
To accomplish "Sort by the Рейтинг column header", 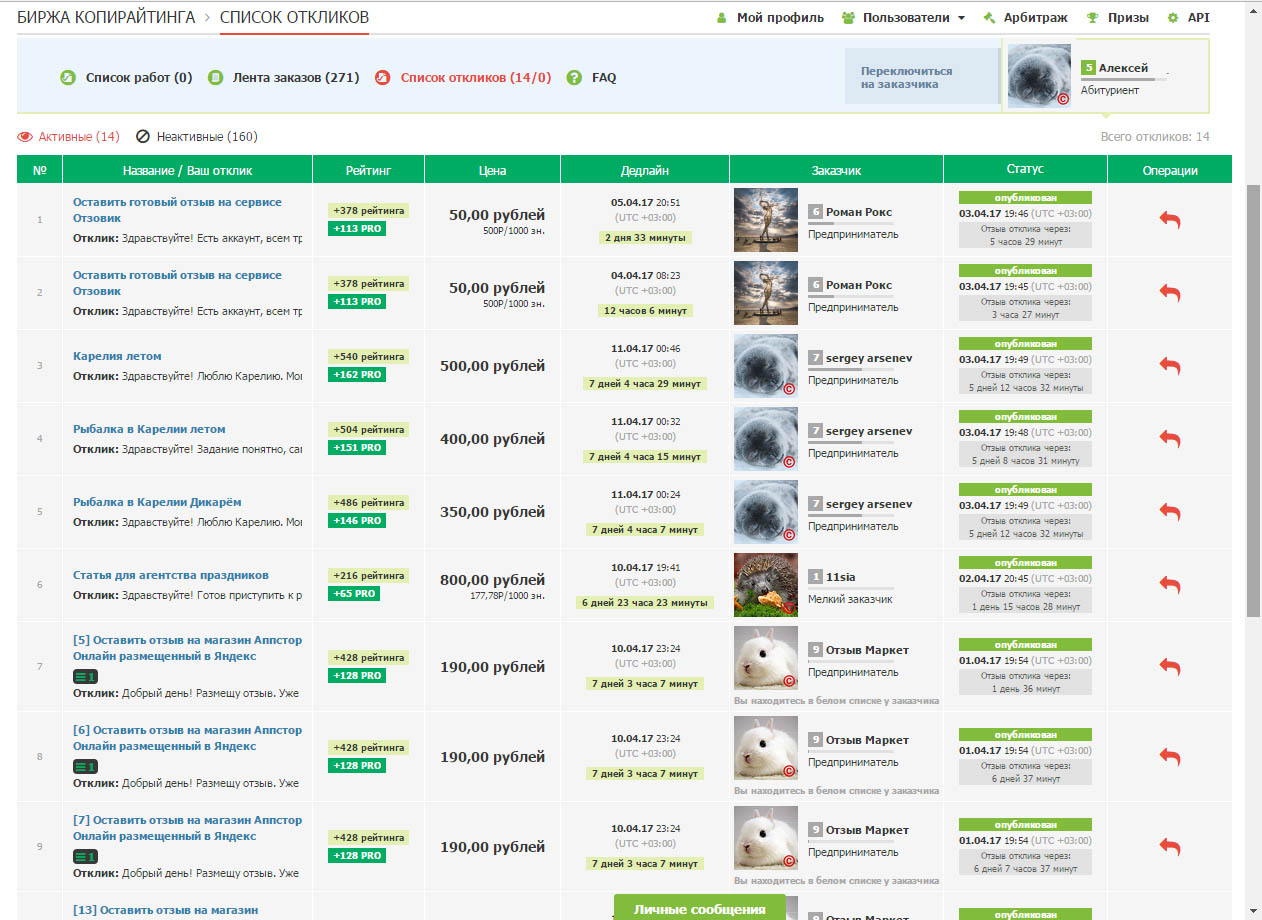I will (x=369, y=170).
